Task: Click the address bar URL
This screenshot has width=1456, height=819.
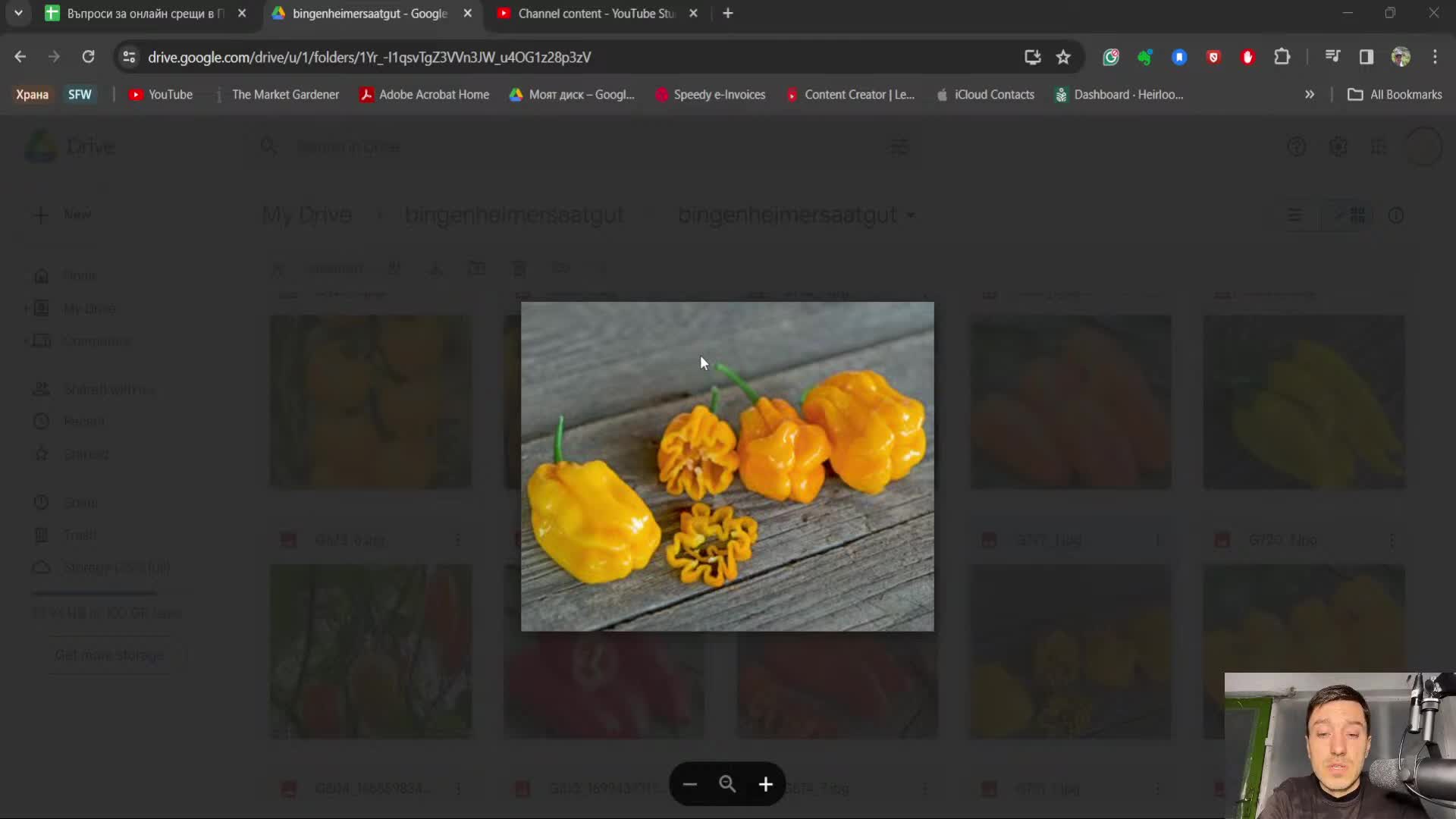Action: 369,57
